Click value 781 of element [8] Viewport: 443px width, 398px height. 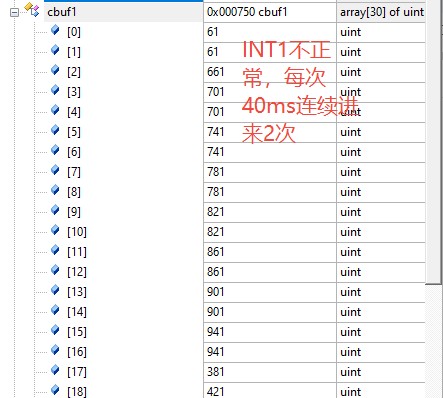215,192
